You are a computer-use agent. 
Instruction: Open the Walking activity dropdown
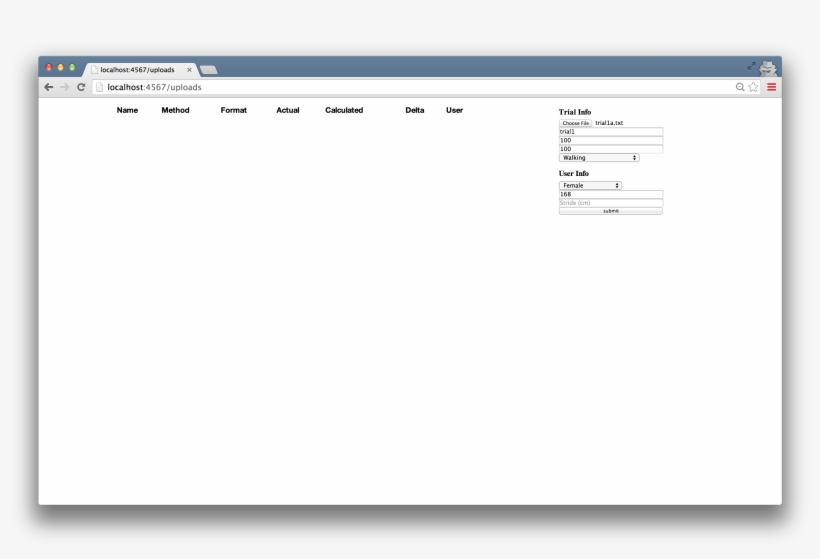[598, 158]
